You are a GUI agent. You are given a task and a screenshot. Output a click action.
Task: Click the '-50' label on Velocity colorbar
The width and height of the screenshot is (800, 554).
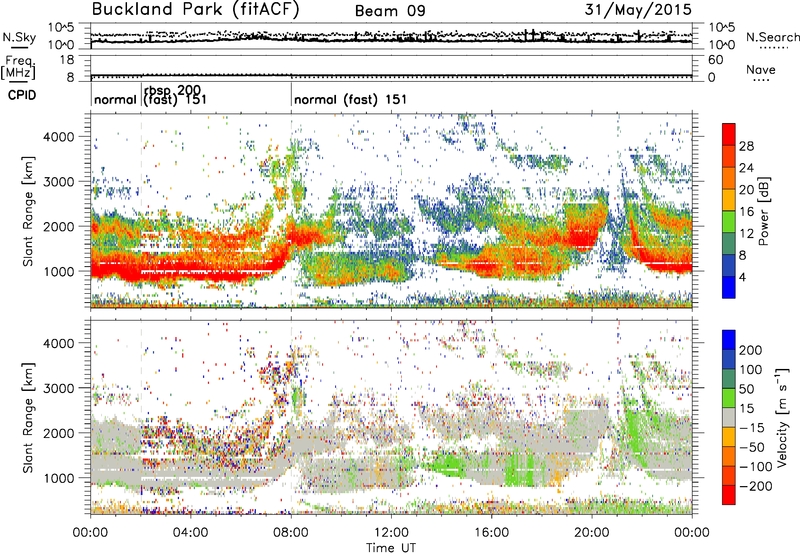pos(752,447)
